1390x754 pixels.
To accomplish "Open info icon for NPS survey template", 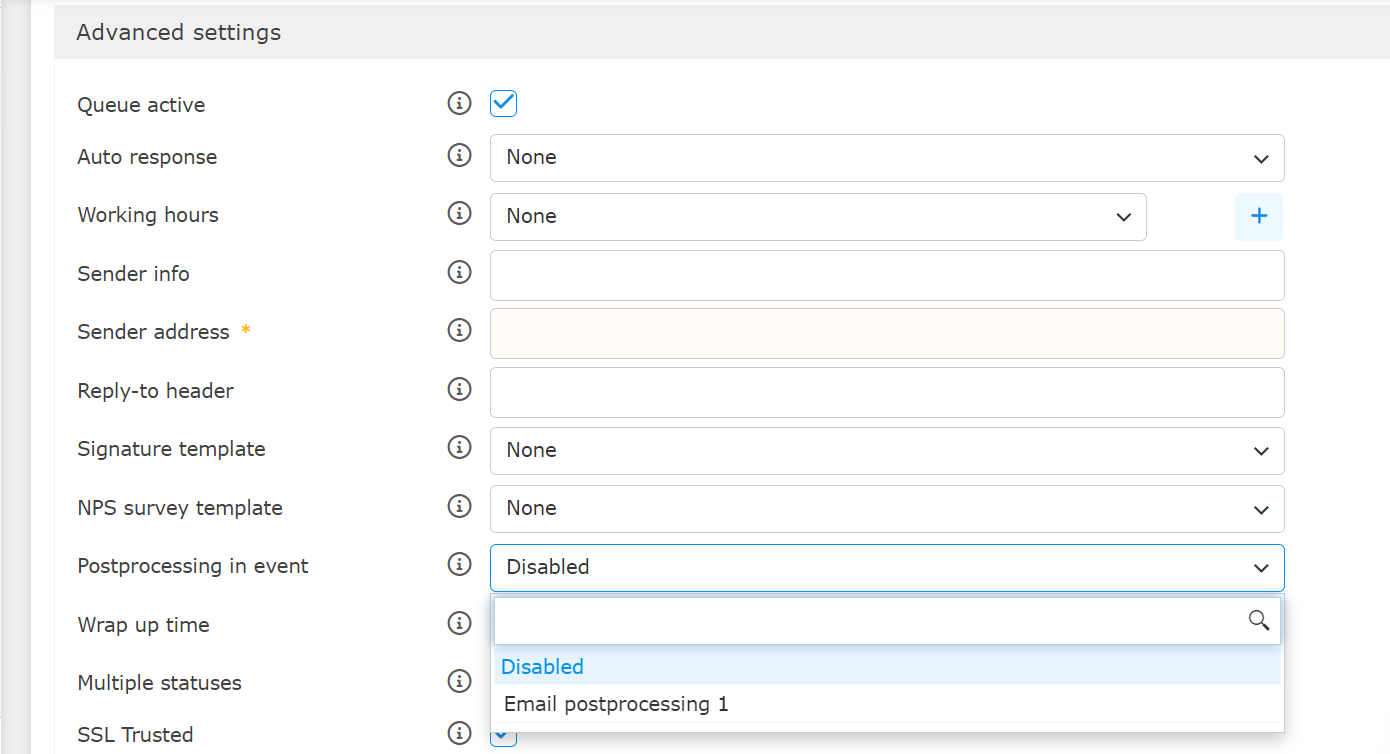I will [x=459, y=506].
